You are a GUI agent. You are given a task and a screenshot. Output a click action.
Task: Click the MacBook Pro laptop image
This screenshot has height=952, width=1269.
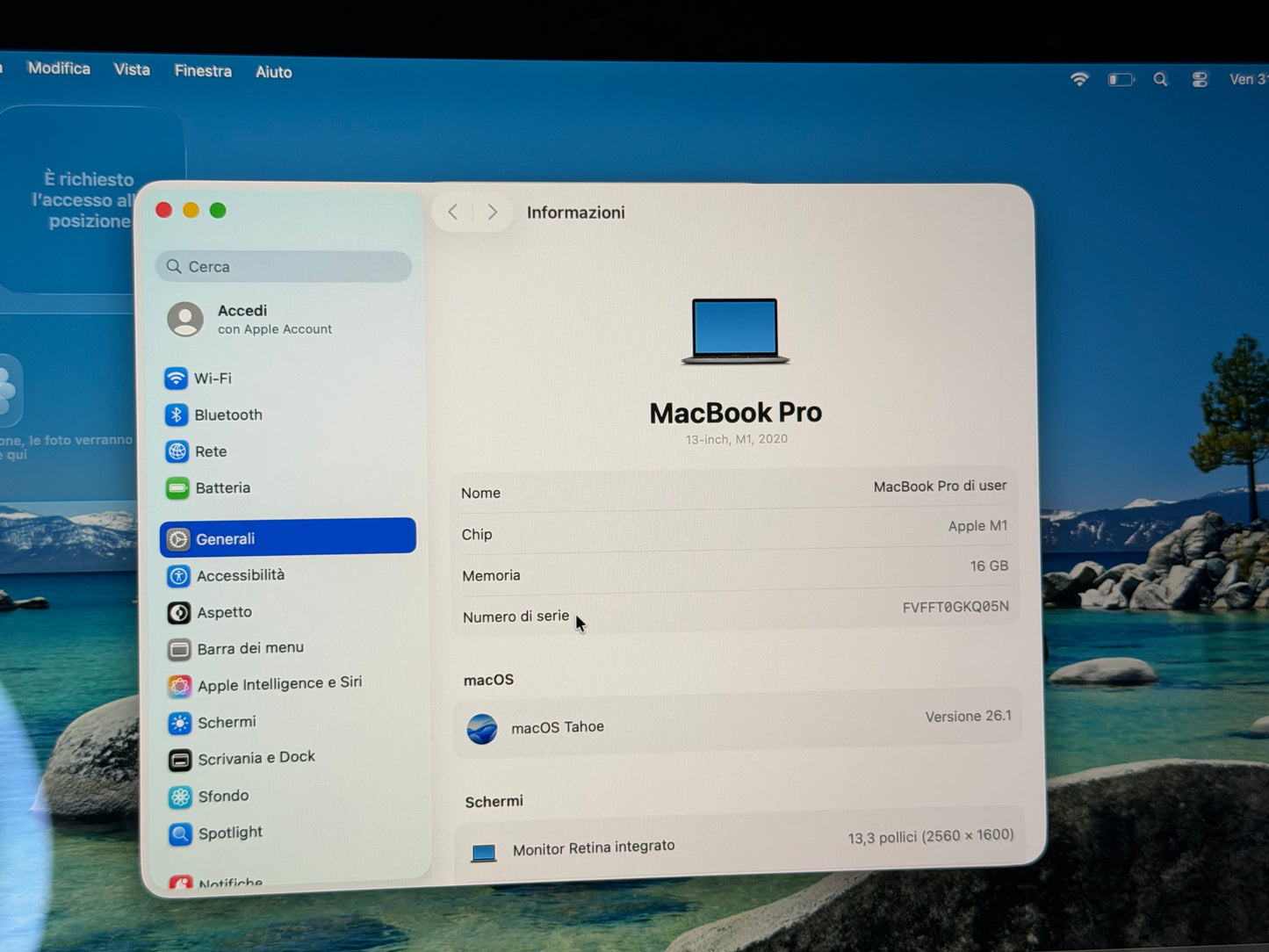[x=735, y=331]
